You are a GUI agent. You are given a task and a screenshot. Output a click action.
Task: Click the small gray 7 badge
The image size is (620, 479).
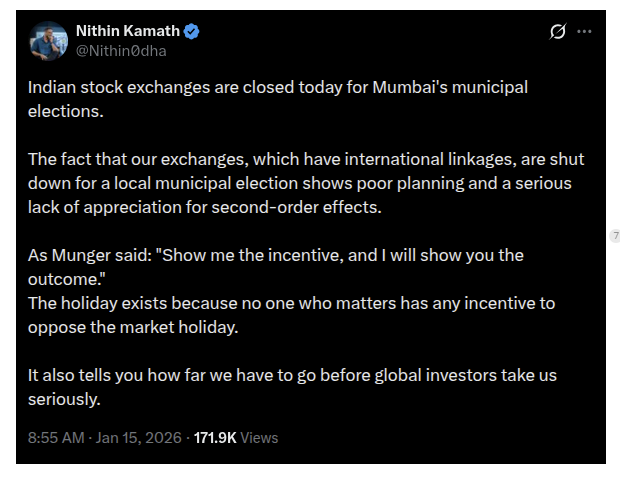point(616,235)
